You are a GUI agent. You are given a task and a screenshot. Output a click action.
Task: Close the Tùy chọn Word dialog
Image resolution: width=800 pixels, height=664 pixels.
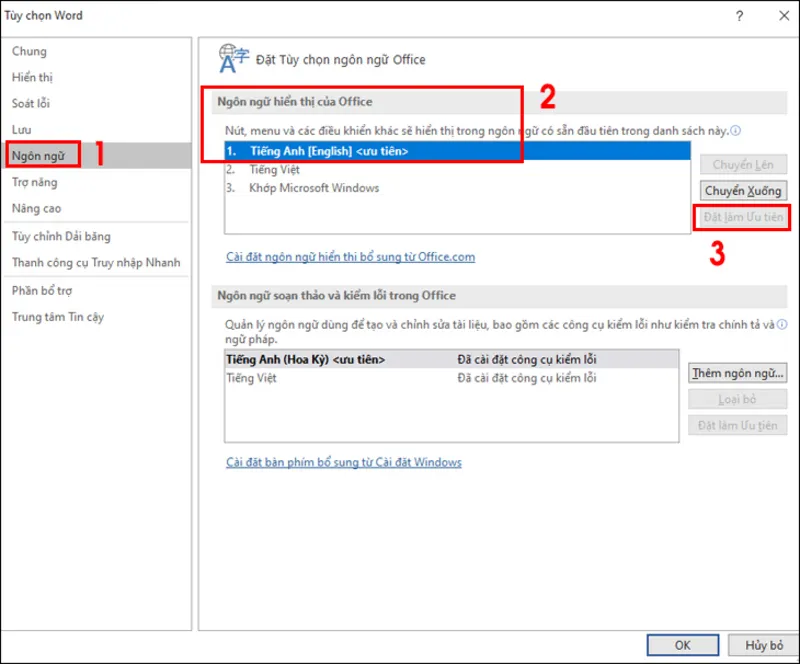pyautogui.click(x=784, y=16)
